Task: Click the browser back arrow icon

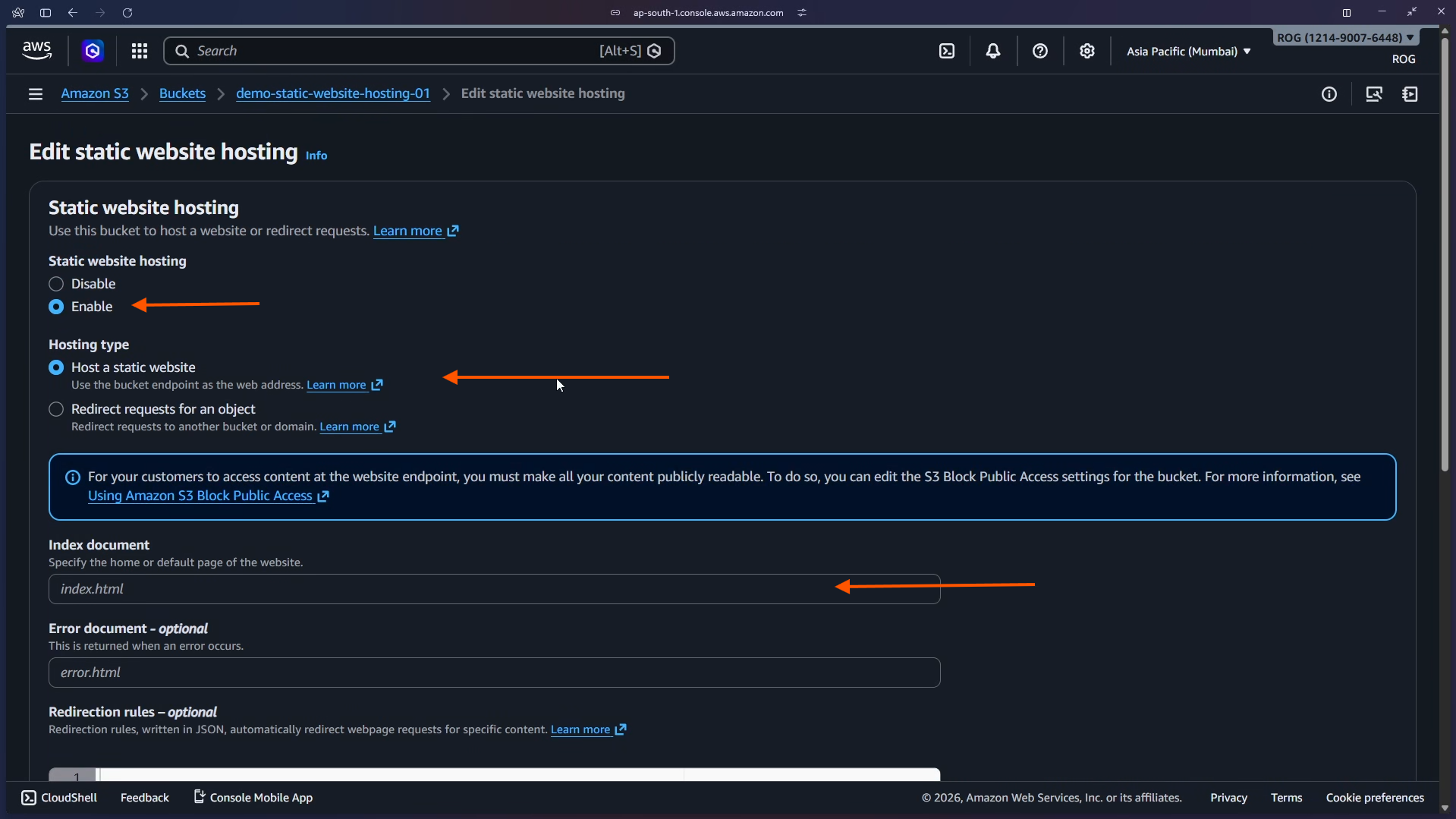Action: 72,12
